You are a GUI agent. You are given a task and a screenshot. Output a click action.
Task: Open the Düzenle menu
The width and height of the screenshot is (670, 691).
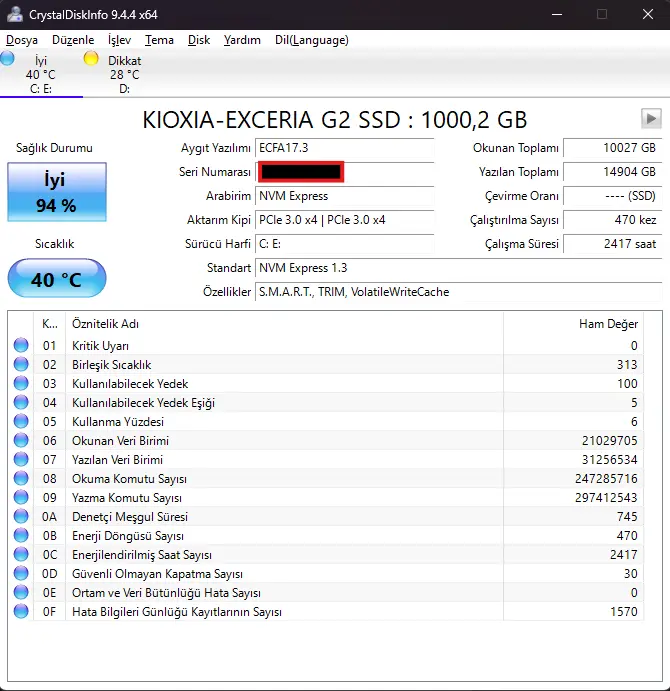(x=73, y=40)
